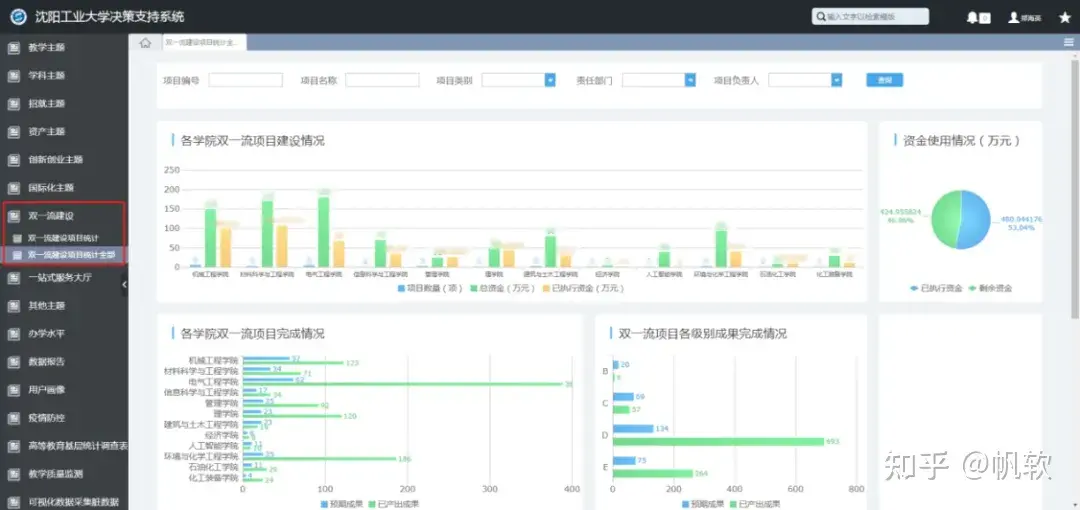
Task: Select 双一流建设项目统计 submenu item
Action: coord(63,238)
